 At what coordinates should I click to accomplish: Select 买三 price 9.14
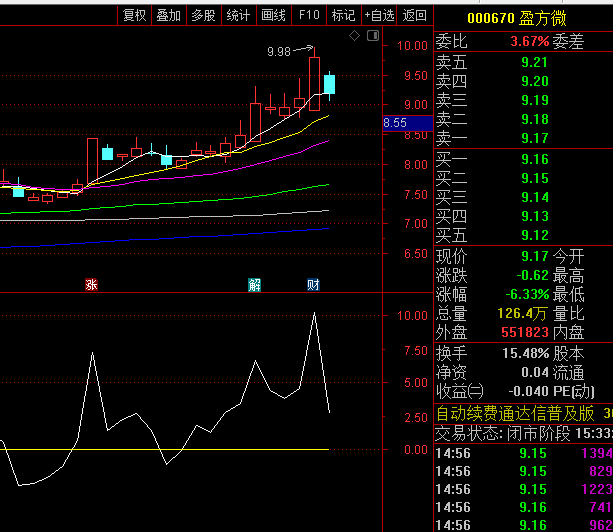[535, 197]
